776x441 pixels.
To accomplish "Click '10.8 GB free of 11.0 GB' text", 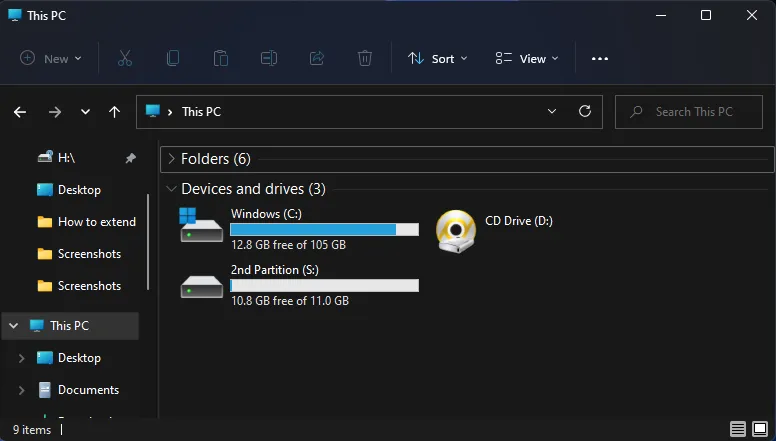I will point(290,300).
